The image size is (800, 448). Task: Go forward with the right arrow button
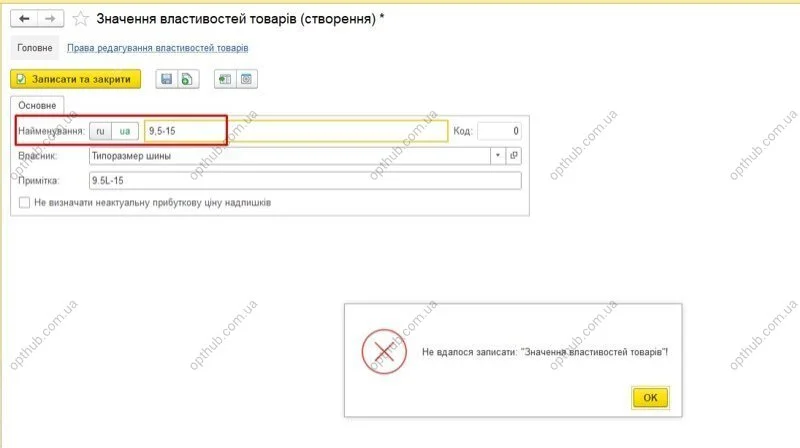[x=50, y=19]
